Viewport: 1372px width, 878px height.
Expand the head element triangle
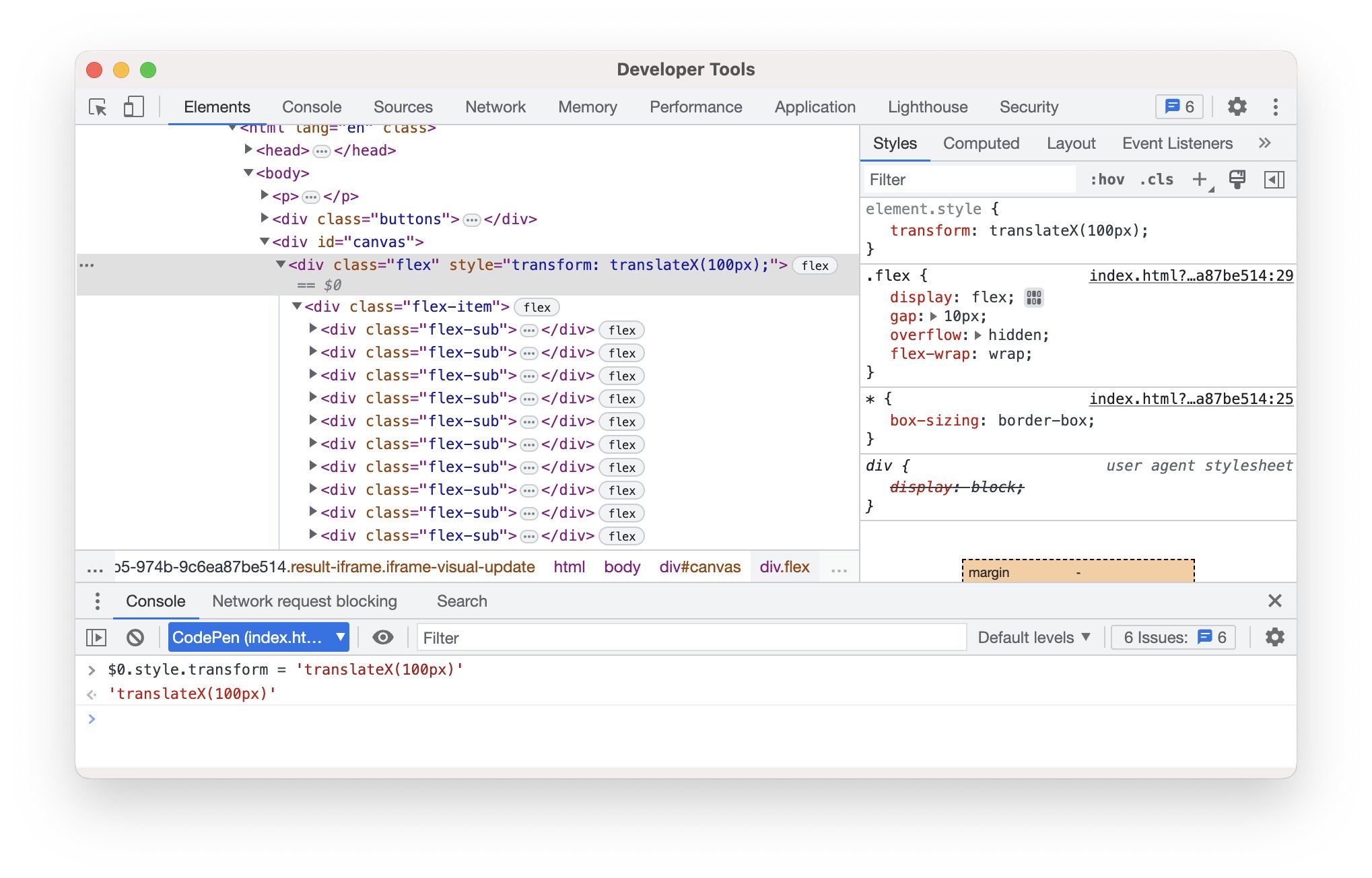point(248,149)
